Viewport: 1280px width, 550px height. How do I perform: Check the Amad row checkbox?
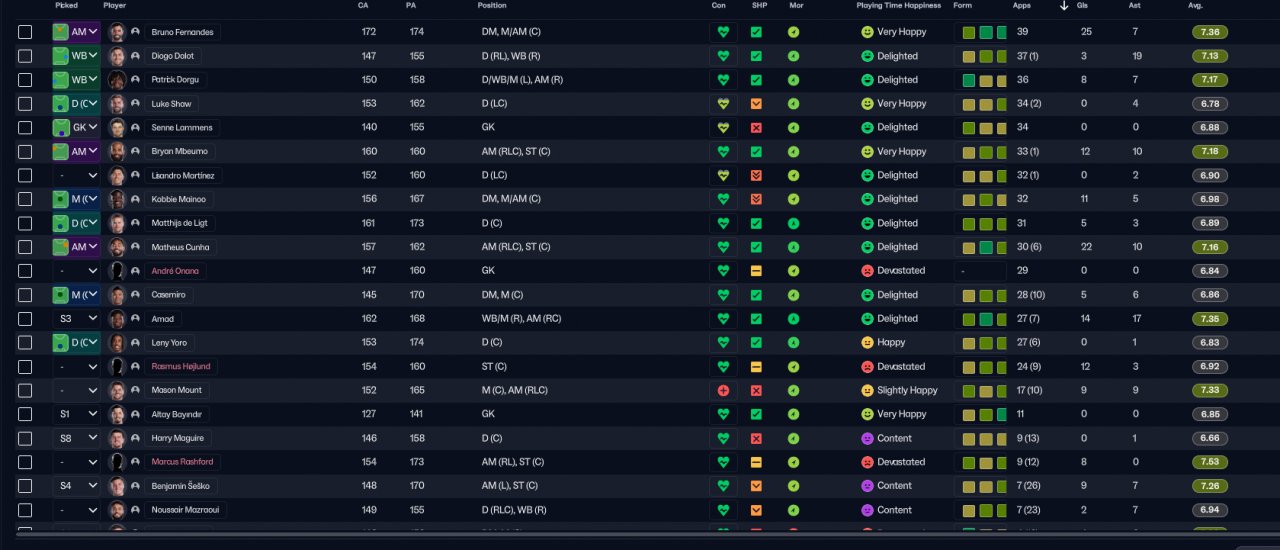25,319
